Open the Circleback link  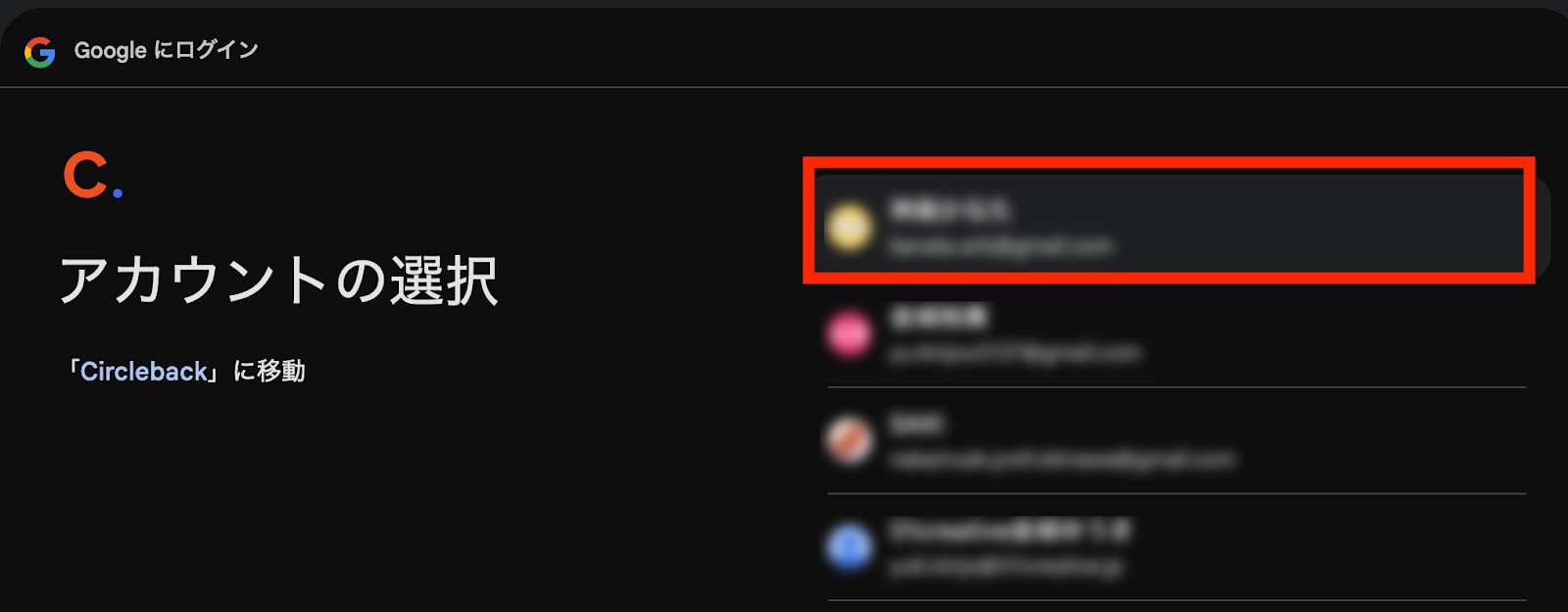coord(144,372)
